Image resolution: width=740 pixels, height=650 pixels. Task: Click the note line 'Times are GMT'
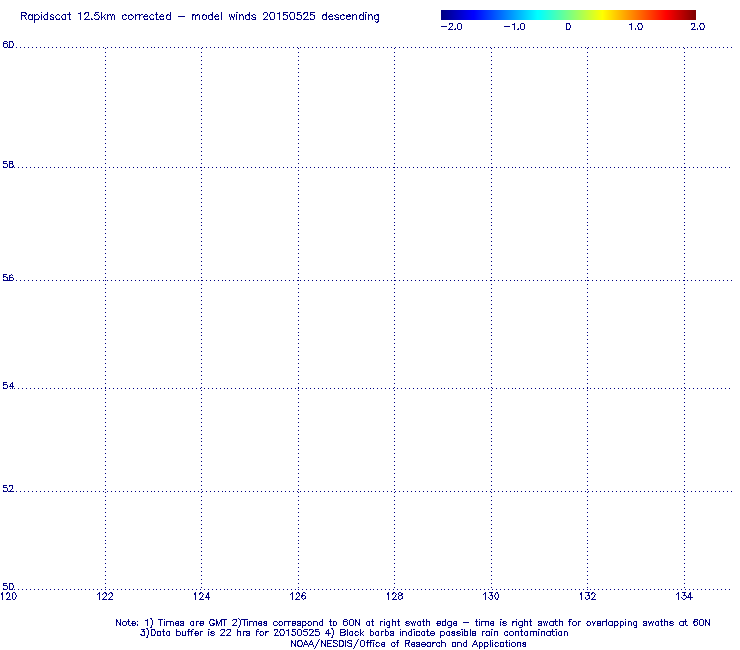[x=193, y=623]
